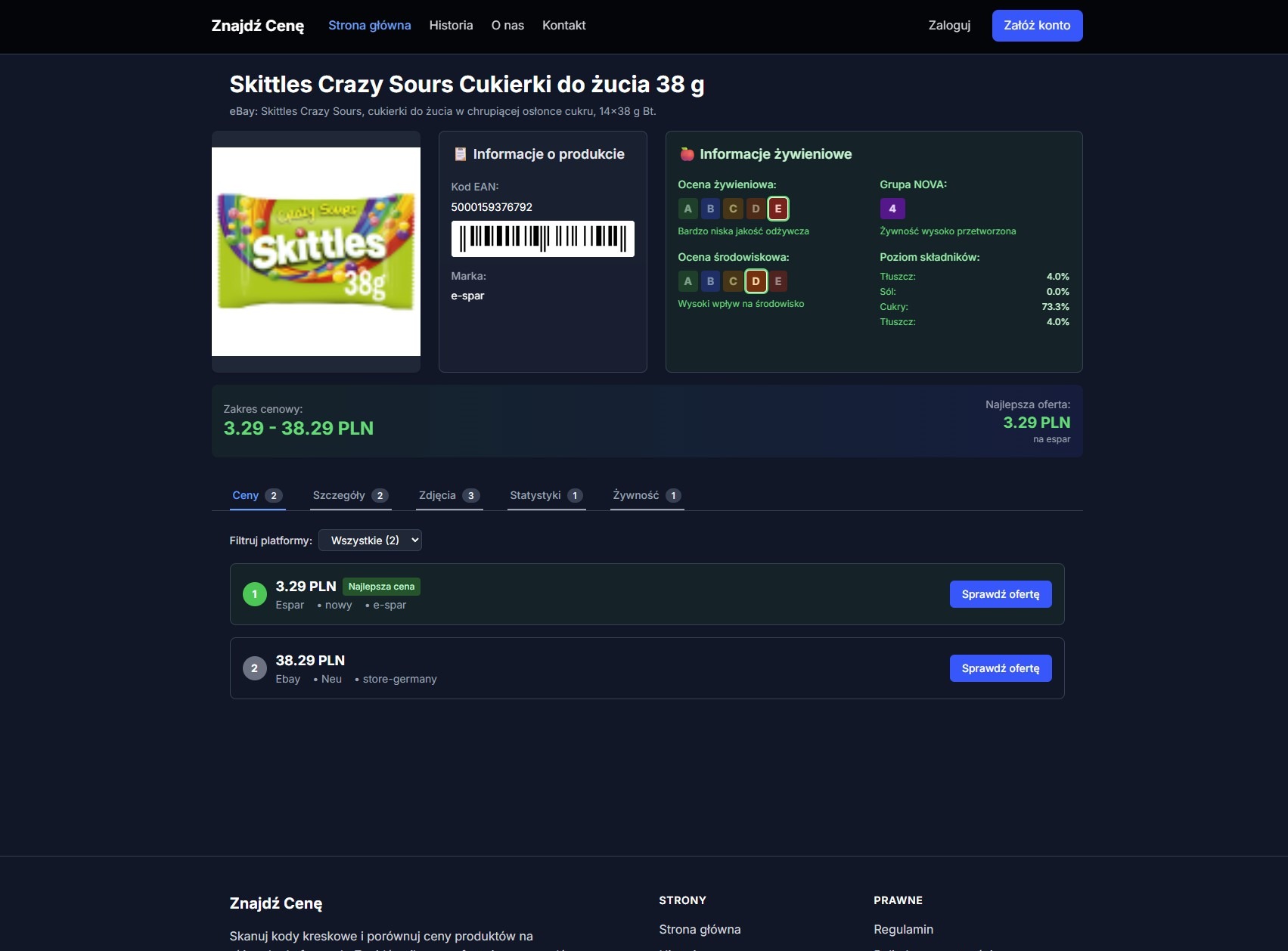This screenshot has width=1288, height=951.
Task: Click the rank 2 badge next to Ebay offer
Action: click(x=254, y=668)
